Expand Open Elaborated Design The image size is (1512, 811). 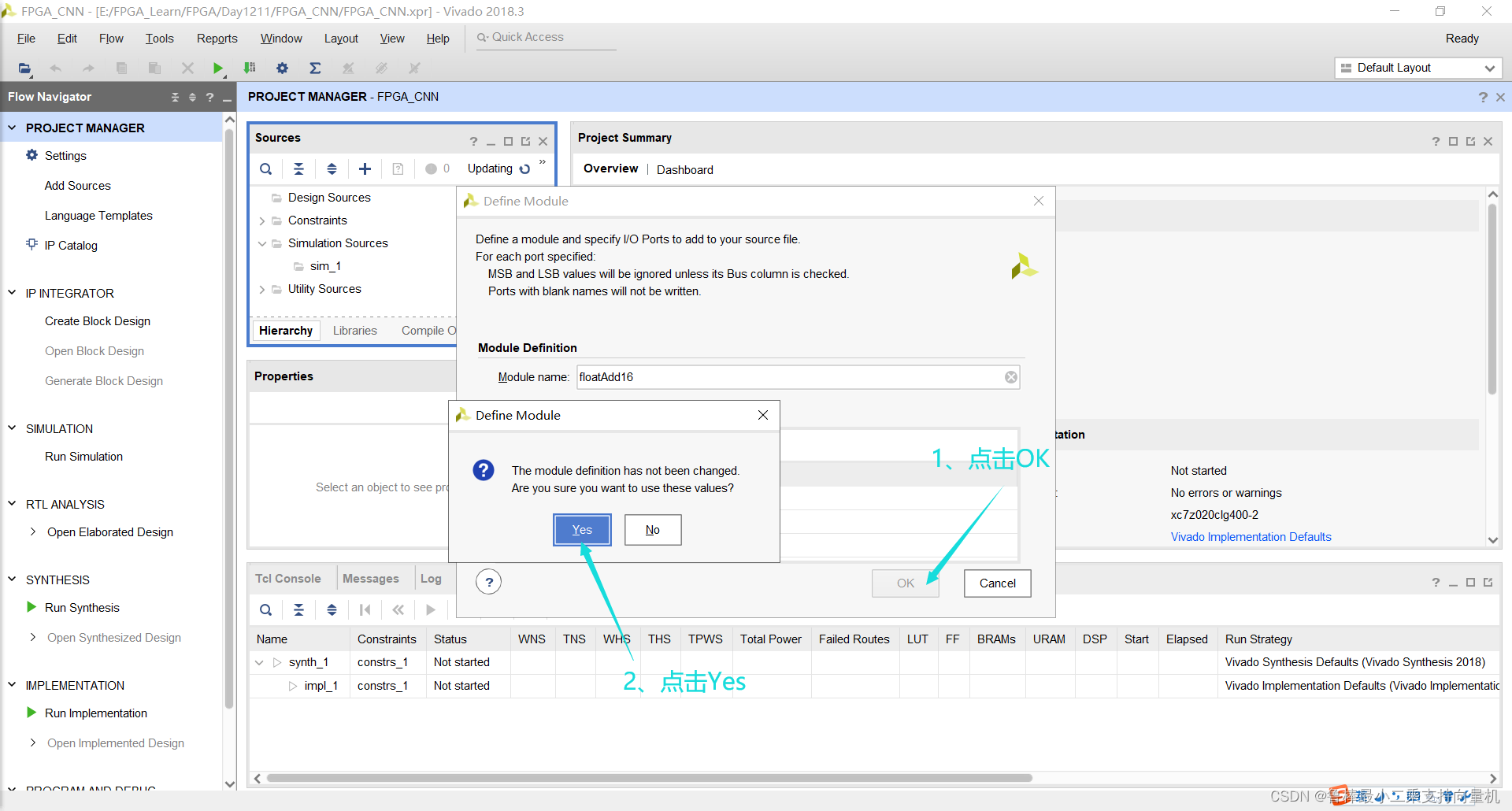pos(32,532)
